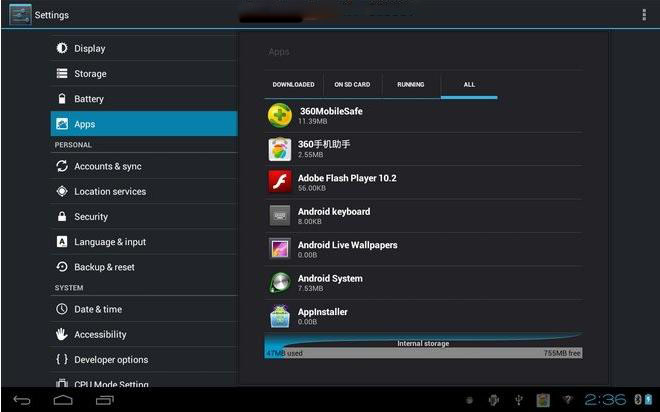This screenshot has height=412, width=660.
Task: Open Developer options entry
Action: coord(144,360)
